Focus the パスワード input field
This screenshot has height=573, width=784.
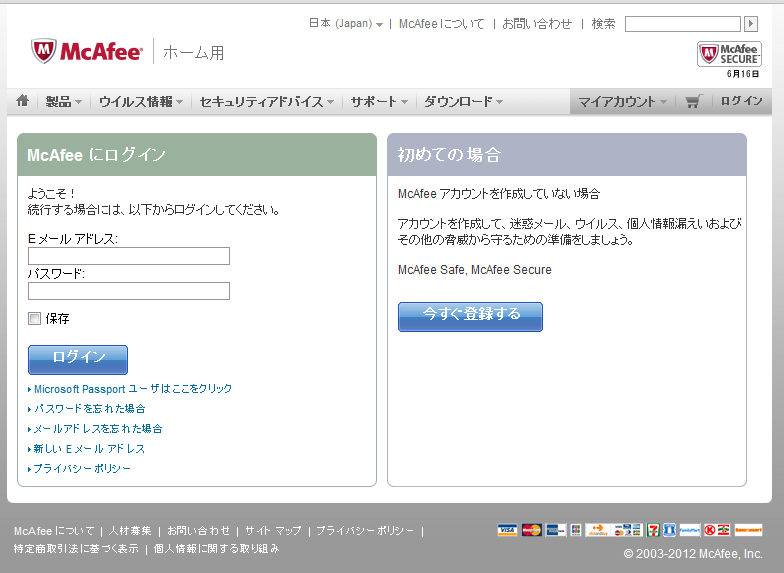pyautogui.click(x=129, y=290)
